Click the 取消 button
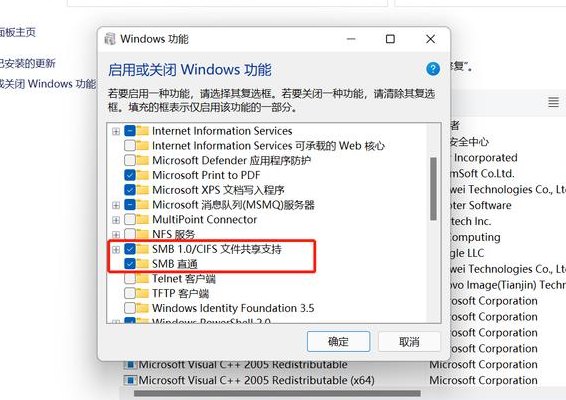The image size is (566, 400). tap(409, 342)
